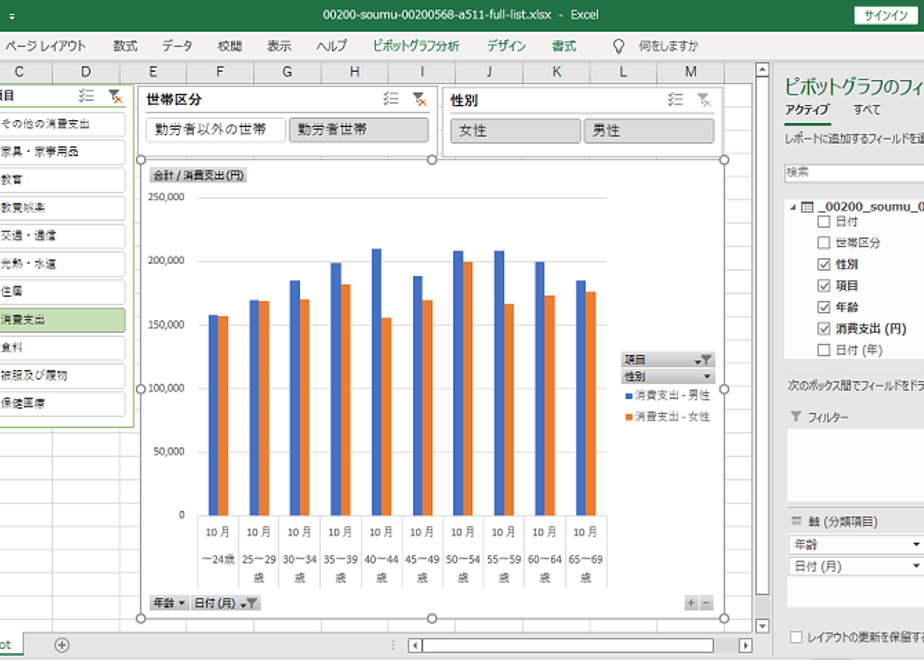Click the horizontal scrollbar left arrow
This screenshot has height=660, width=924.
click(415, 645)
